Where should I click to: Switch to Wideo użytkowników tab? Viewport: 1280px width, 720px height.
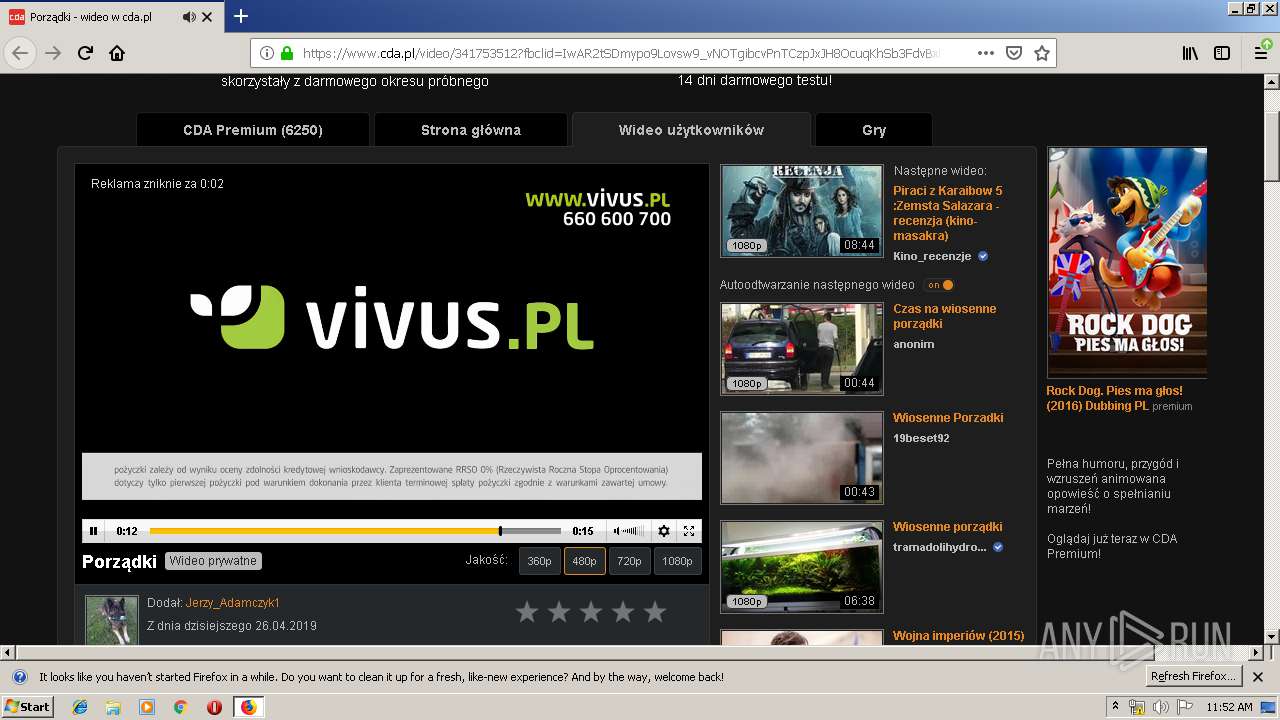tap(691, 130)
